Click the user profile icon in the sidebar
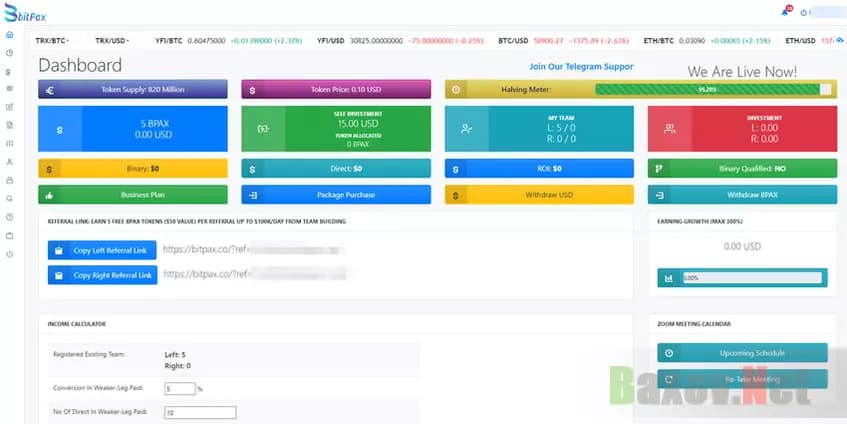The width and height of the screenshot is (847, 424). [x=9, y=161]
